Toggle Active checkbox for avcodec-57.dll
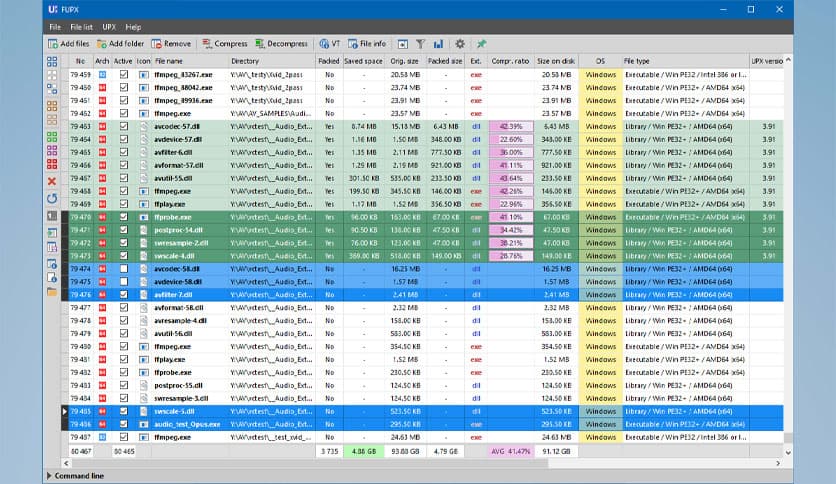 (x=124, y=126)
